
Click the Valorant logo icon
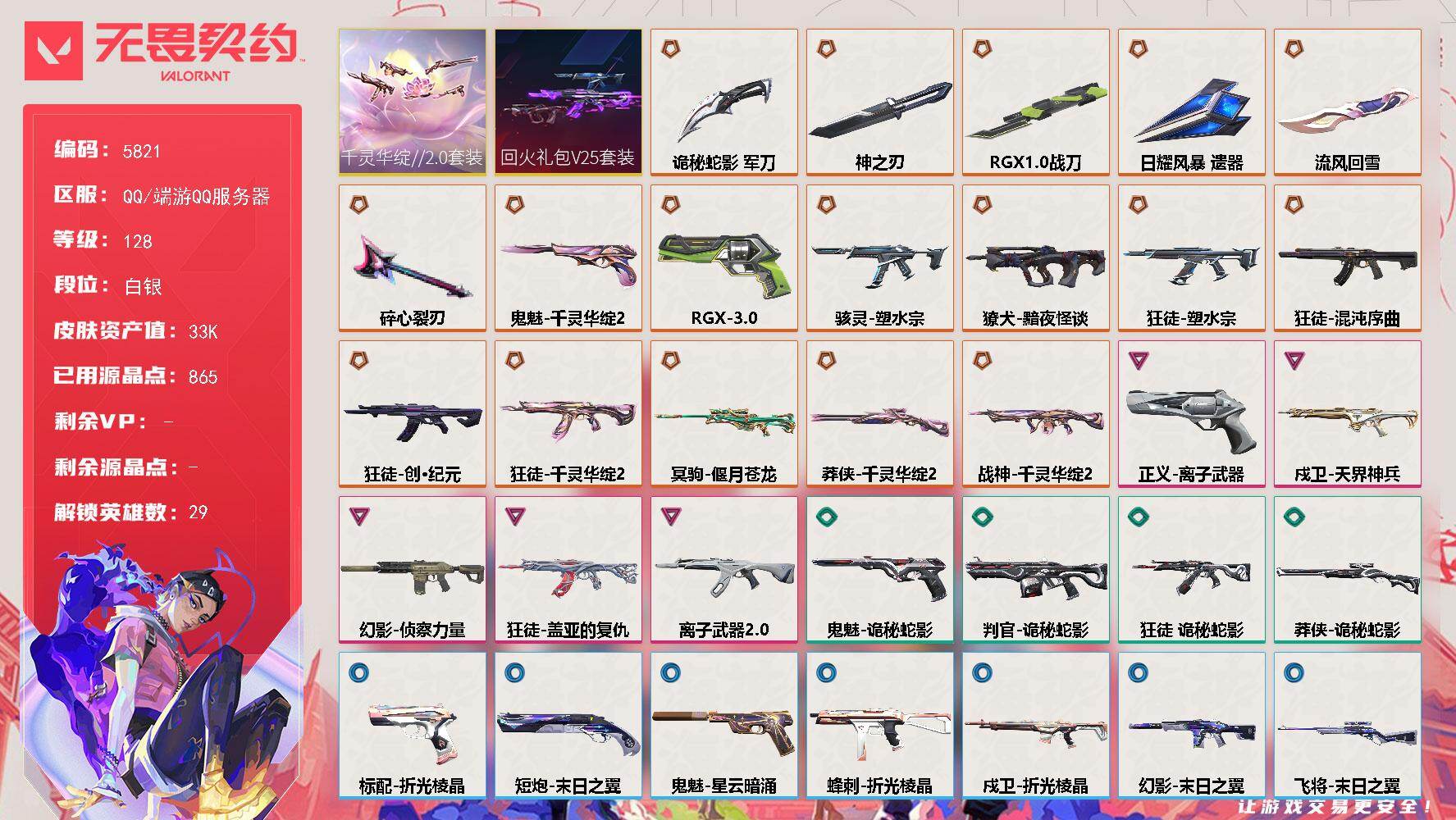(53, 51)
